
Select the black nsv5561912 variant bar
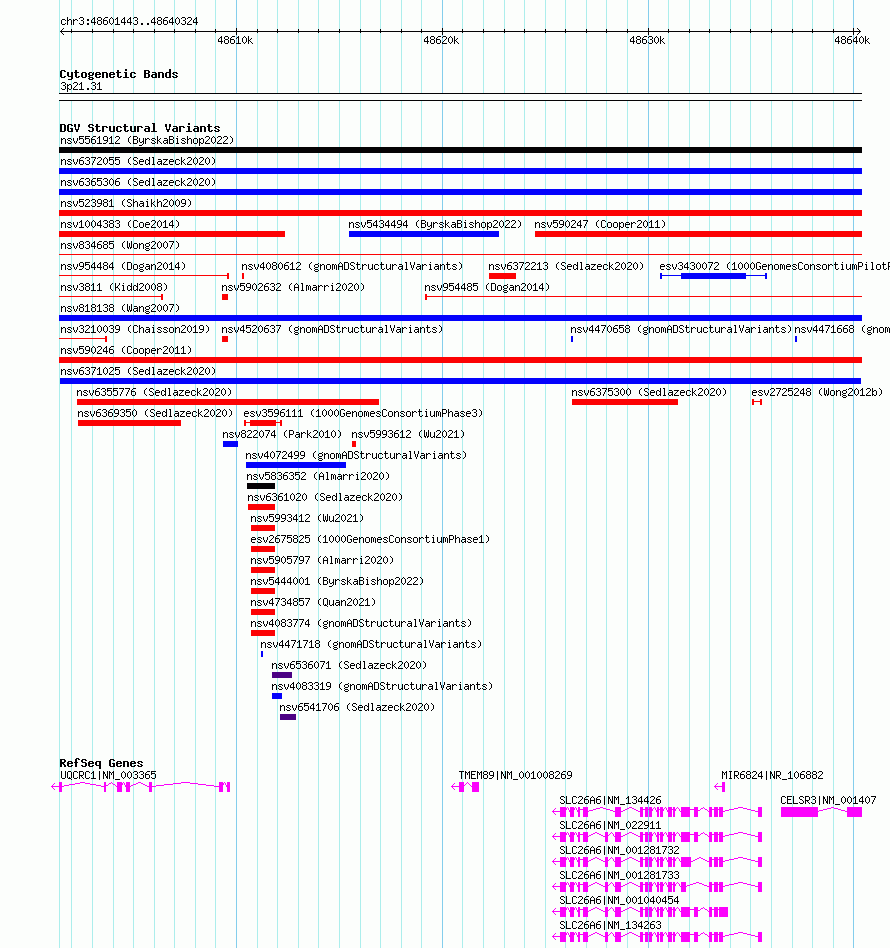point(460,150)
